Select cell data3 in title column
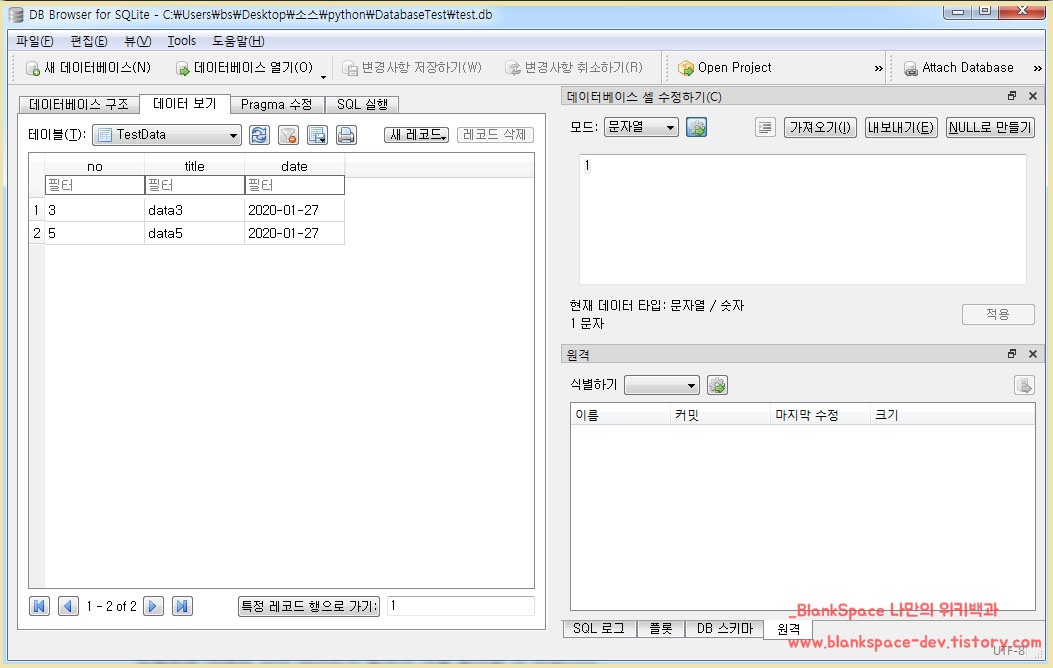Screen dimensions: 1053x668 pyautogui.click(x=195, y=210)
